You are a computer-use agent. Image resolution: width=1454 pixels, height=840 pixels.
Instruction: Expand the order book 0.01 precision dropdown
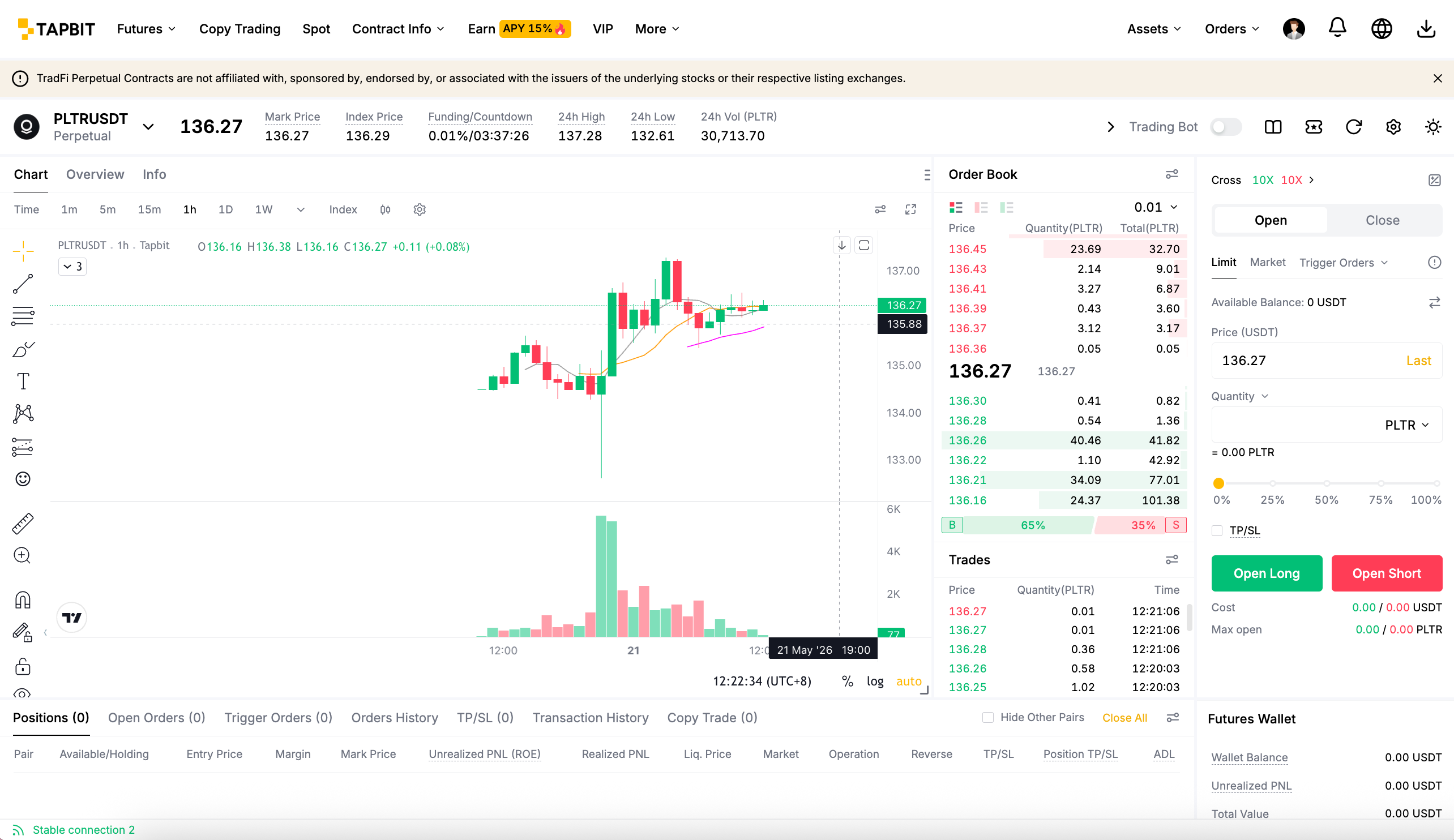coord(1156,207)
